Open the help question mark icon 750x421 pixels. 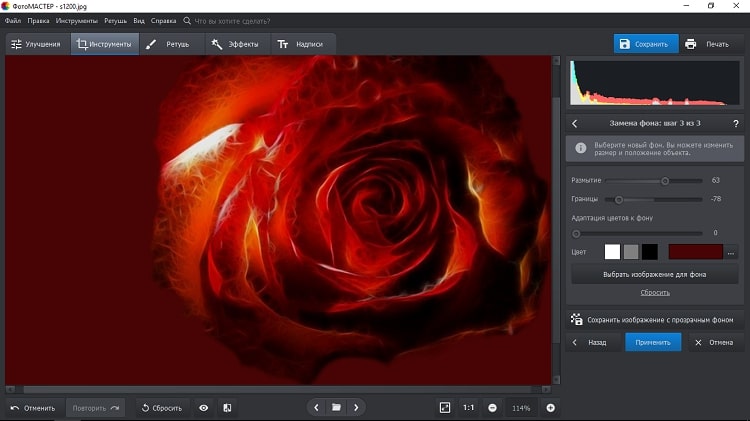735,124
